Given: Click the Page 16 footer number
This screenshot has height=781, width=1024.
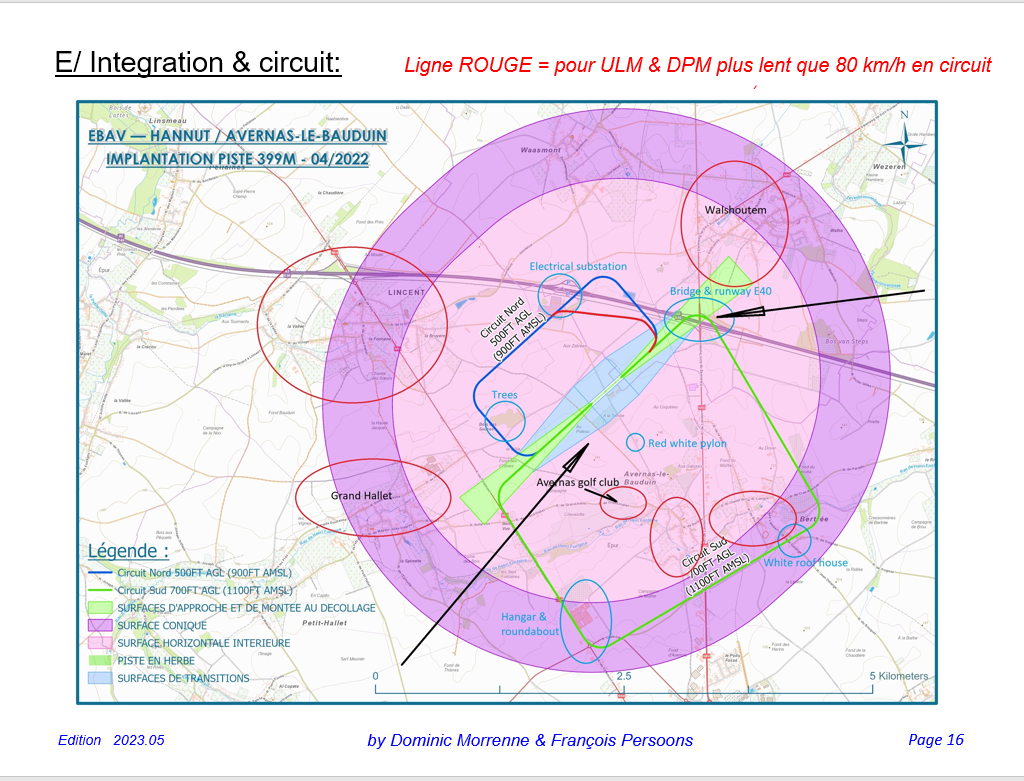Looking at the screenshot, I should click(935, 740).
